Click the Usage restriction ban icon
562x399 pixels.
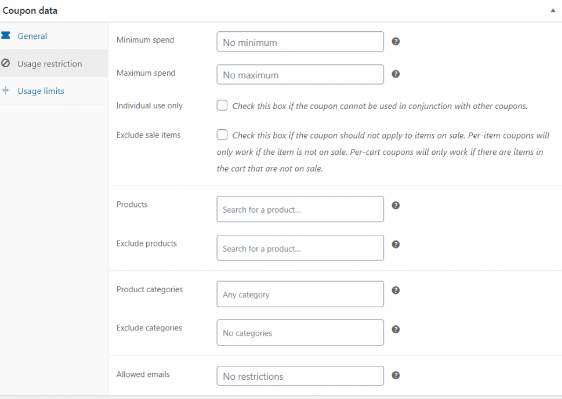(5, 63)
